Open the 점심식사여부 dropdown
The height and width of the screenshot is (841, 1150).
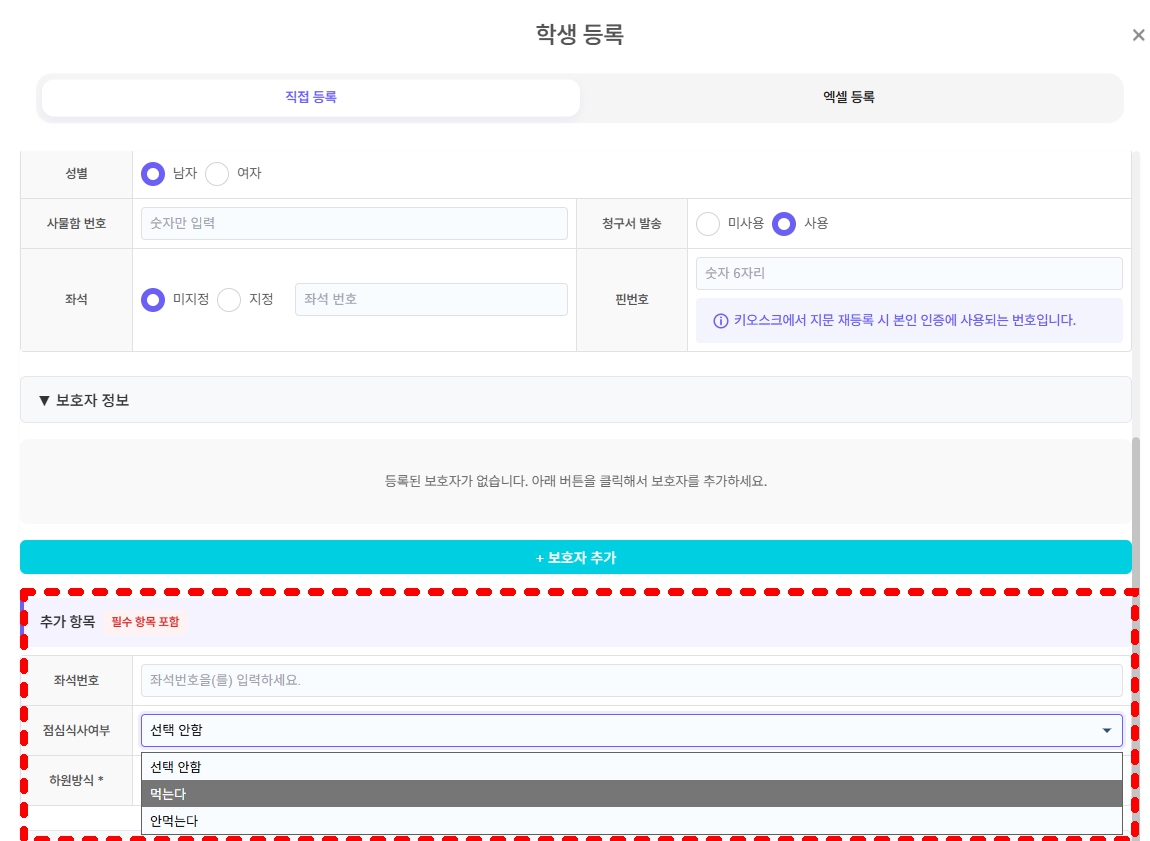tap(632, 730)
